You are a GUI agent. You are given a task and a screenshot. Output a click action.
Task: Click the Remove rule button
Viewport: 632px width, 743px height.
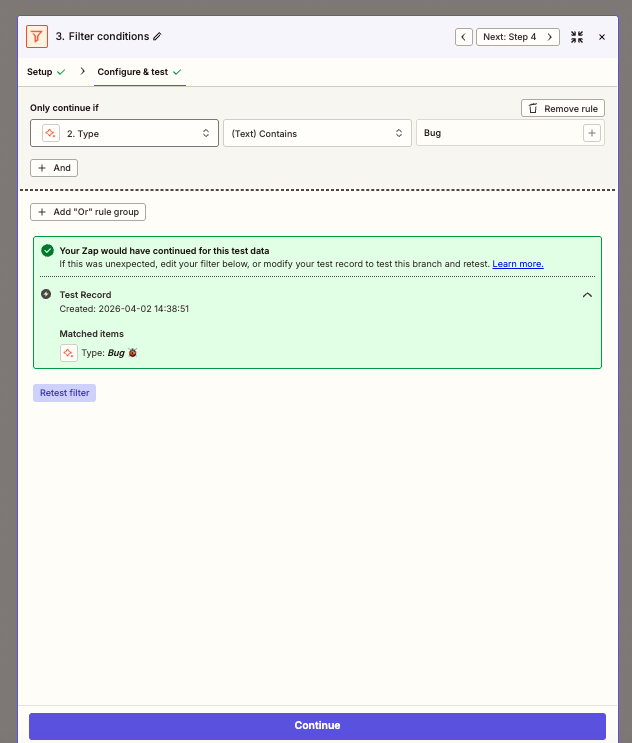(563, 108)
